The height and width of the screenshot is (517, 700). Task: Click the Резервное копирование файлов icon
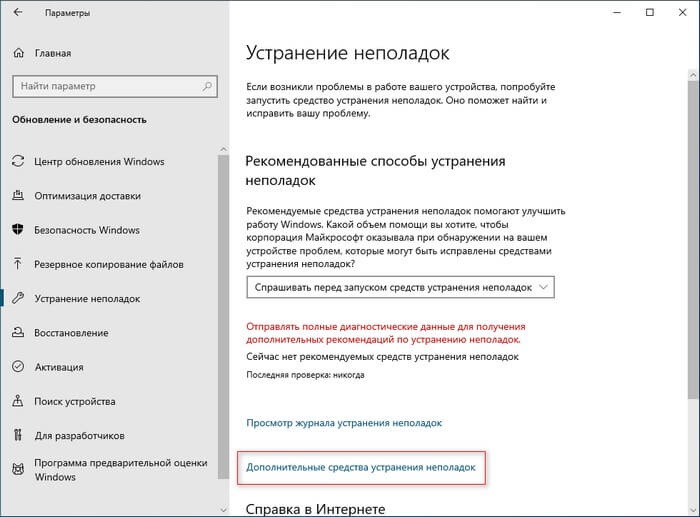pyautogui.click(x=18, y=265)
